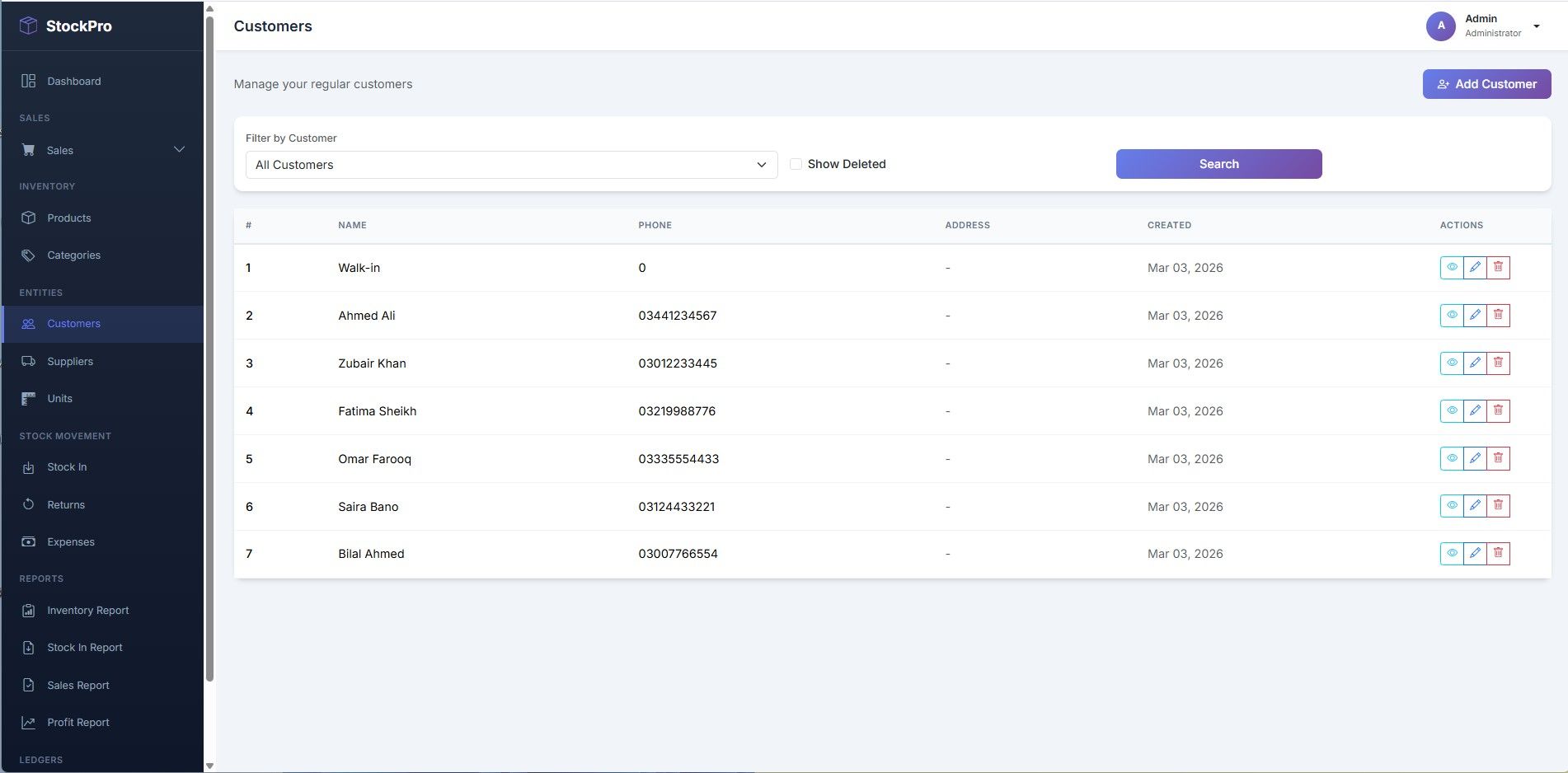Click the sidebar vertical scrollbar
The height and width of the screenshot is (773, 1568).
click(209, 346)
